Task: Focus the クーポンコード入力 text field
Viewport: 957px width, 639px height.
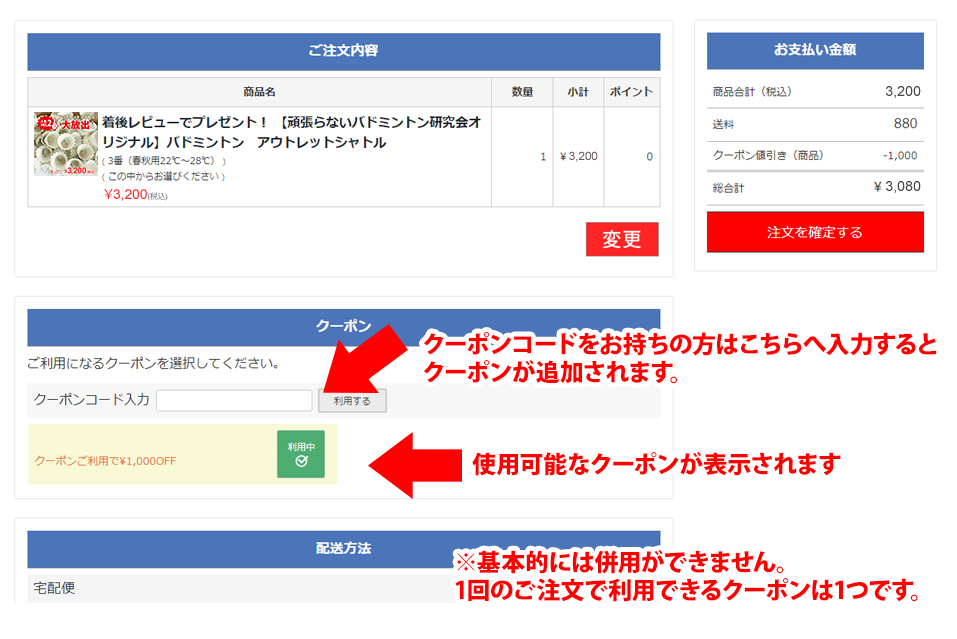Action: tap(234, 400)
